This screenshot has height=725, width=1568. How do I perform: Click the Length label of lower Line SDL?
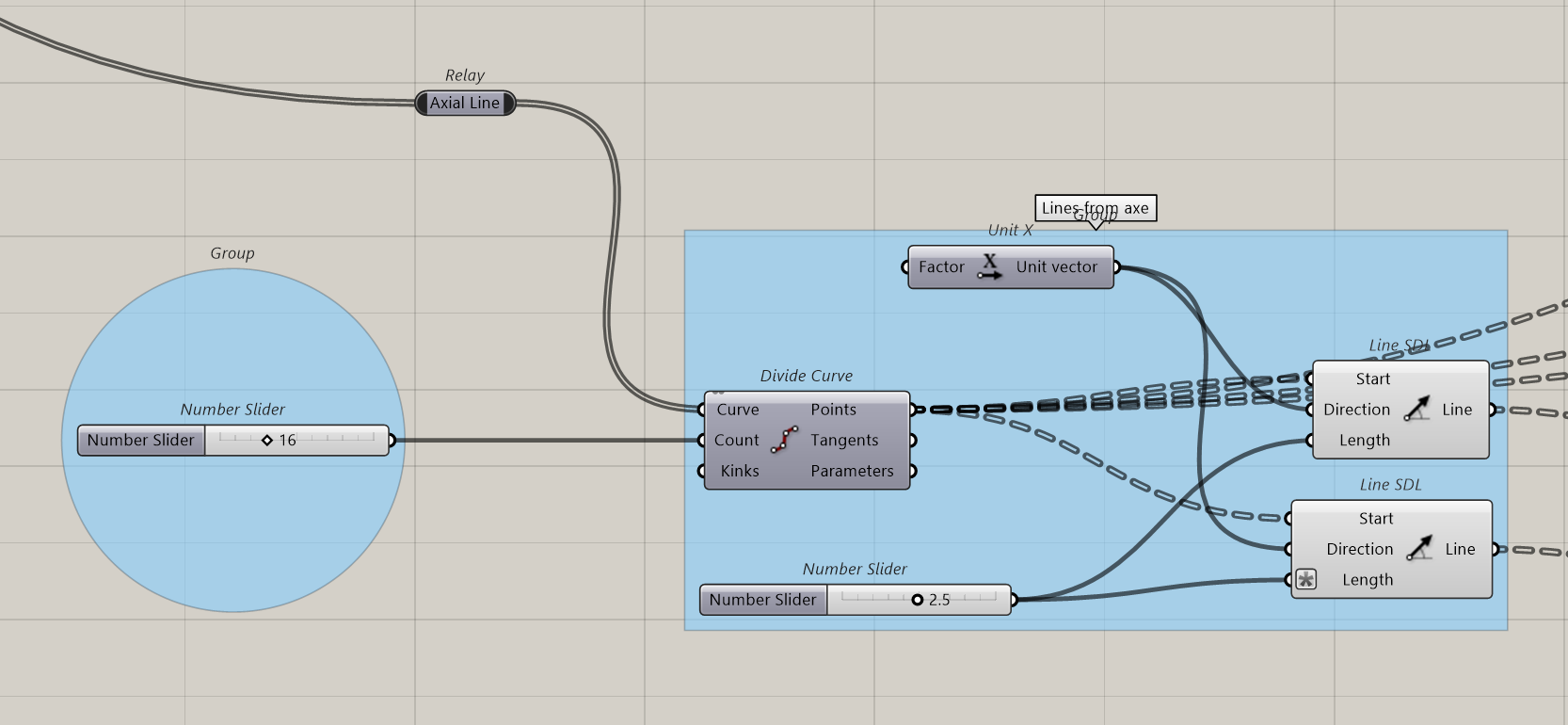[x=1368, y=580]
